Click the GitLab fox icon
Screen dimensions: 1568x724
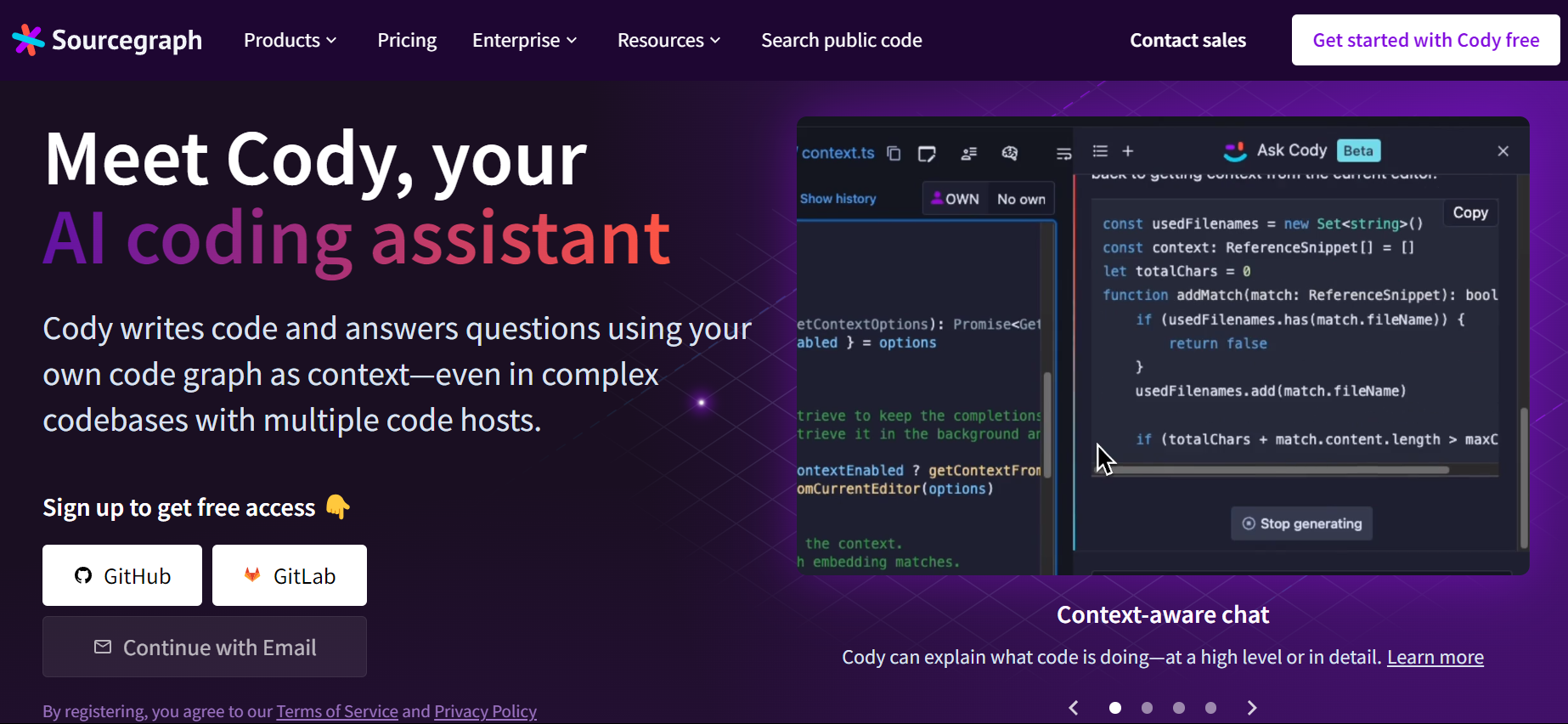pos(252,574)
